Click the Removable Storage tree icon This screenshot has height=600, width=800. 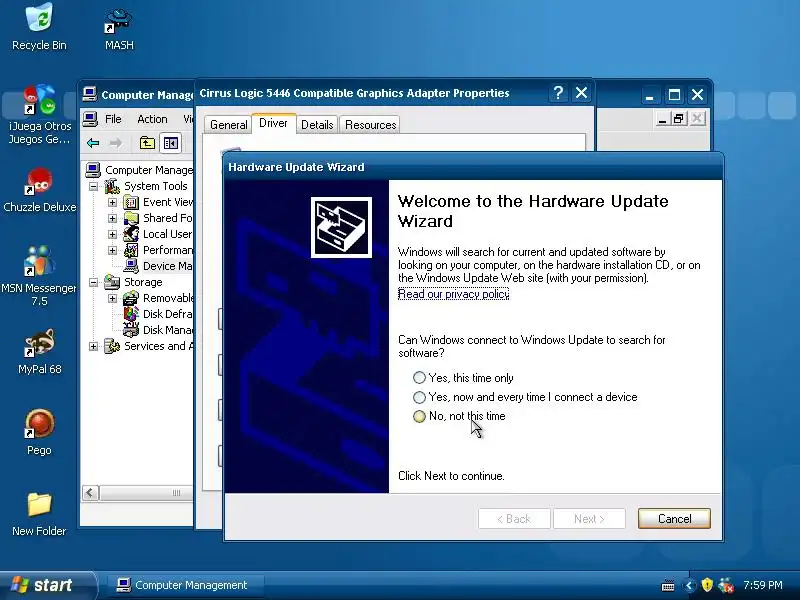131,298
